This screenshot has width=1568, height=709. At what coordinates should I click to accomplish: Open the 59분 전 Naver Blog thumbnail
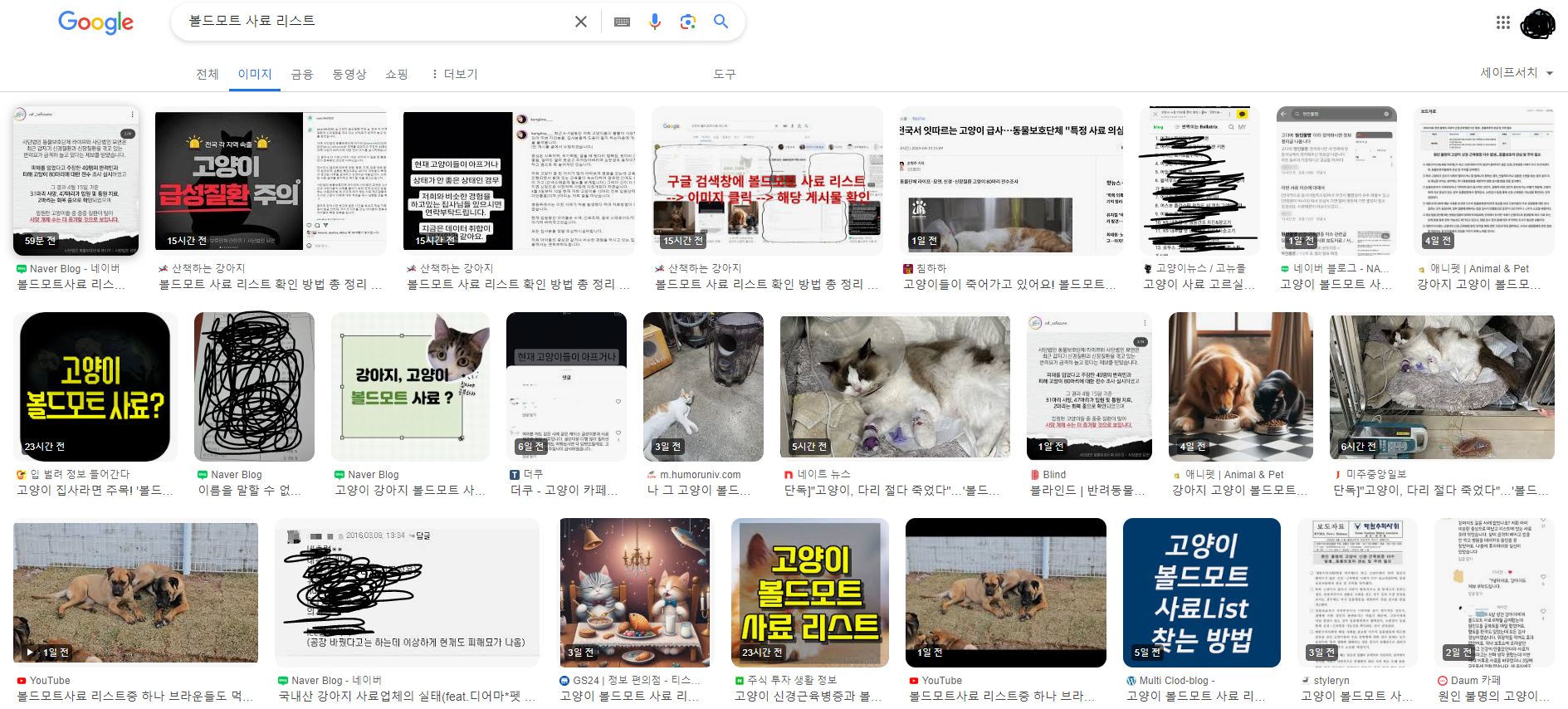tap(76, 180)
